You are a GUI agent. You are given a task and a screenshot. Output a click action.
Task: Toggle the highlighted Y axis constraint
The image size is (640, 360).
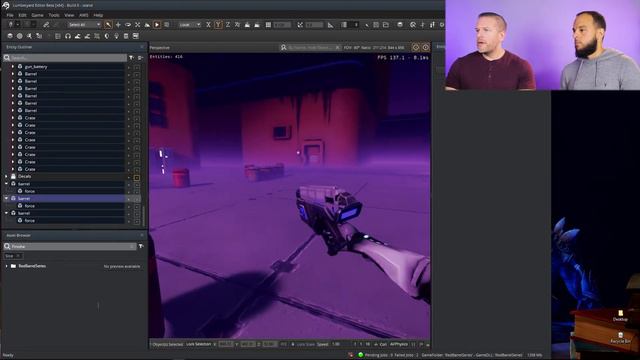pyautogui.click(x=218, y=25)
